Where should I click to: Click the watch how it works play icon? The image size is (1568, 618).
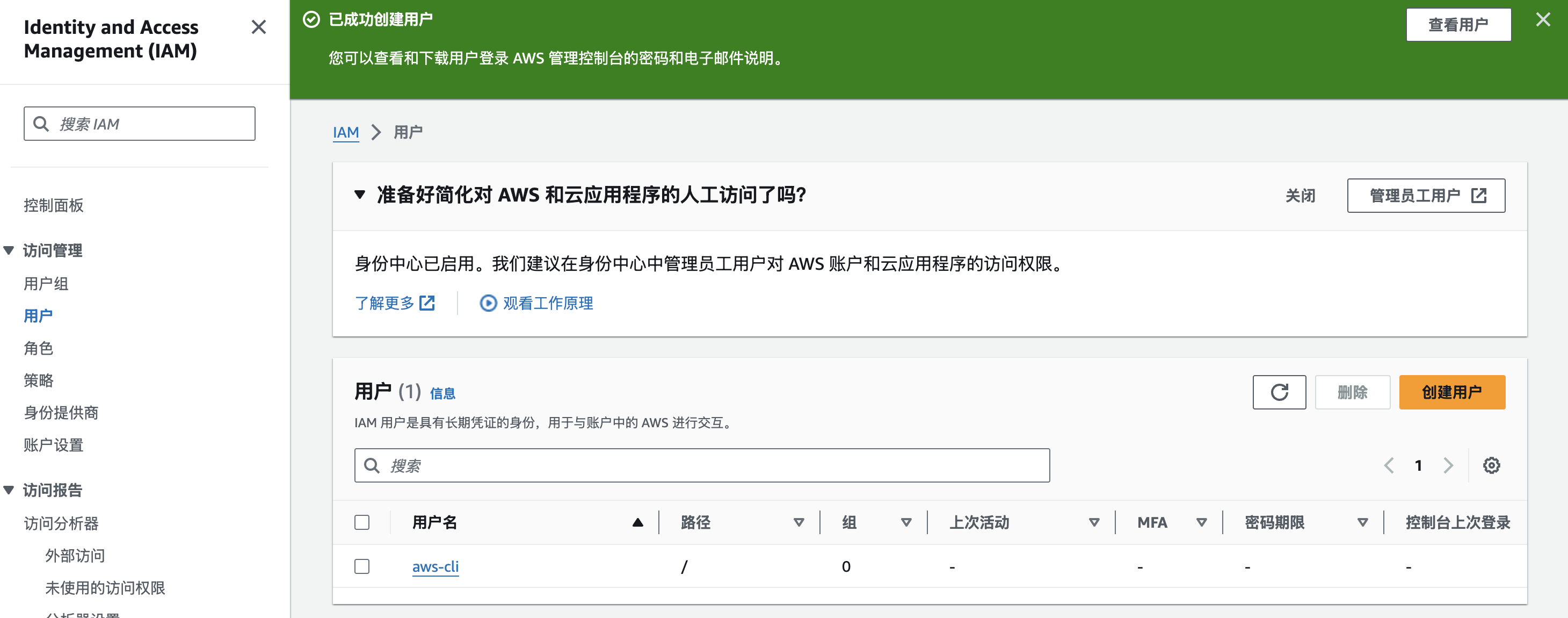(x=488, y=303)
